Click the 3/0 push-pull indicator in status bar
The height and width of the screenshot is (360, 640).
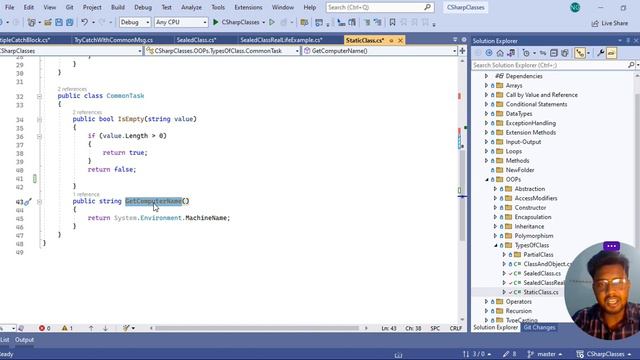[x=477, y=354]
